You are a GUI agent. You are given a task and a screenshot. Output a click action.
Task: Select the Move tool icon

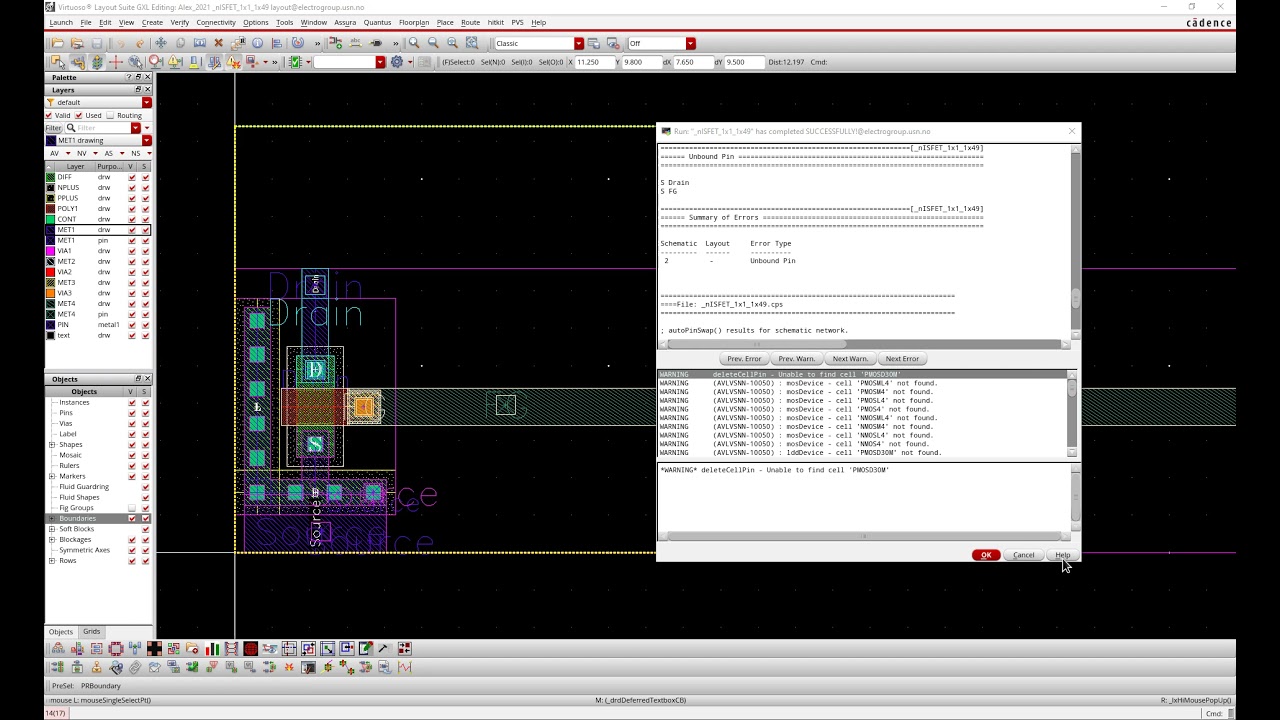(x=160, y=43)
